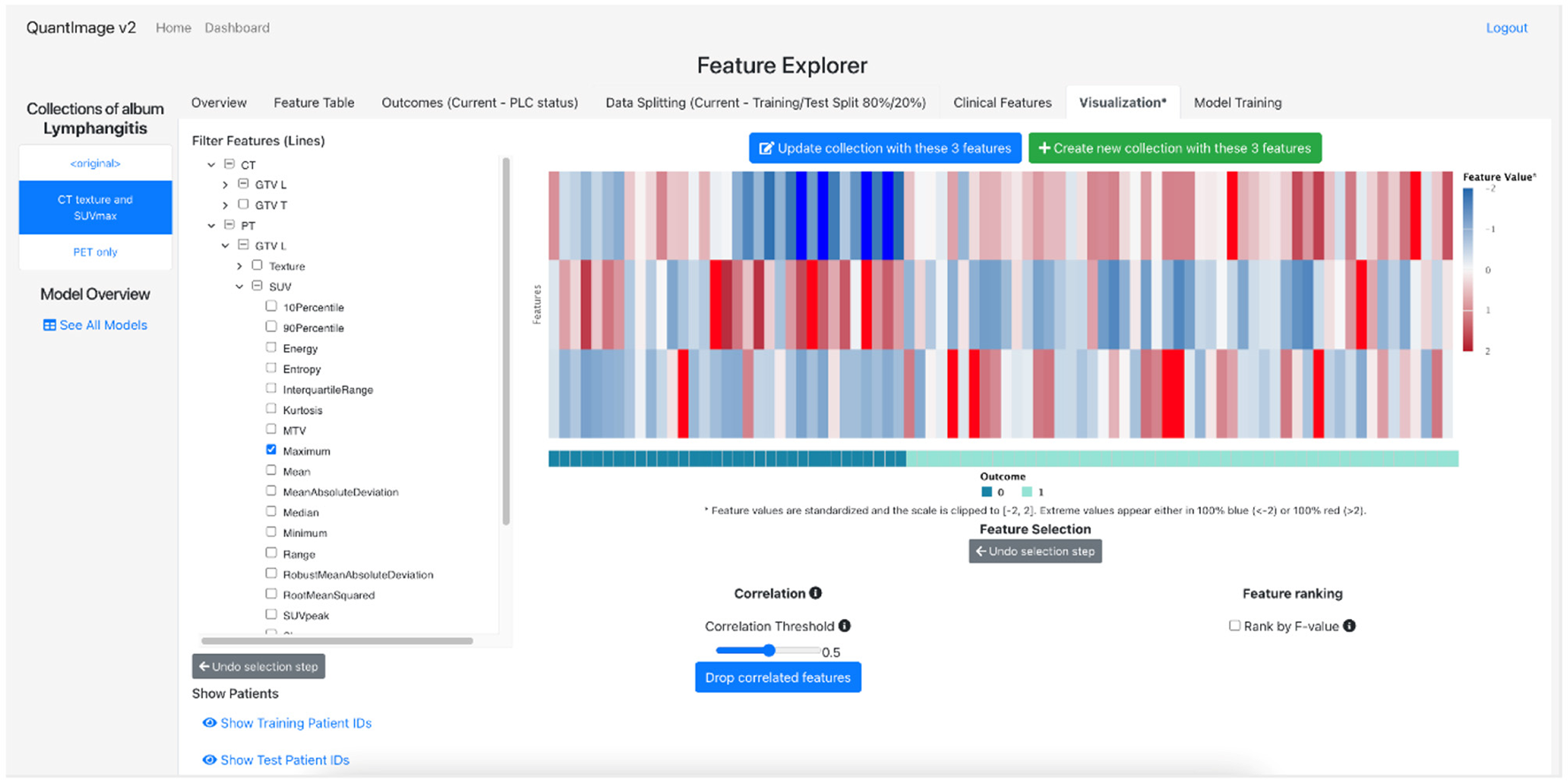
Task: Uncheck the Maximum SUV feature checkbox
Action: pos(272,449)
